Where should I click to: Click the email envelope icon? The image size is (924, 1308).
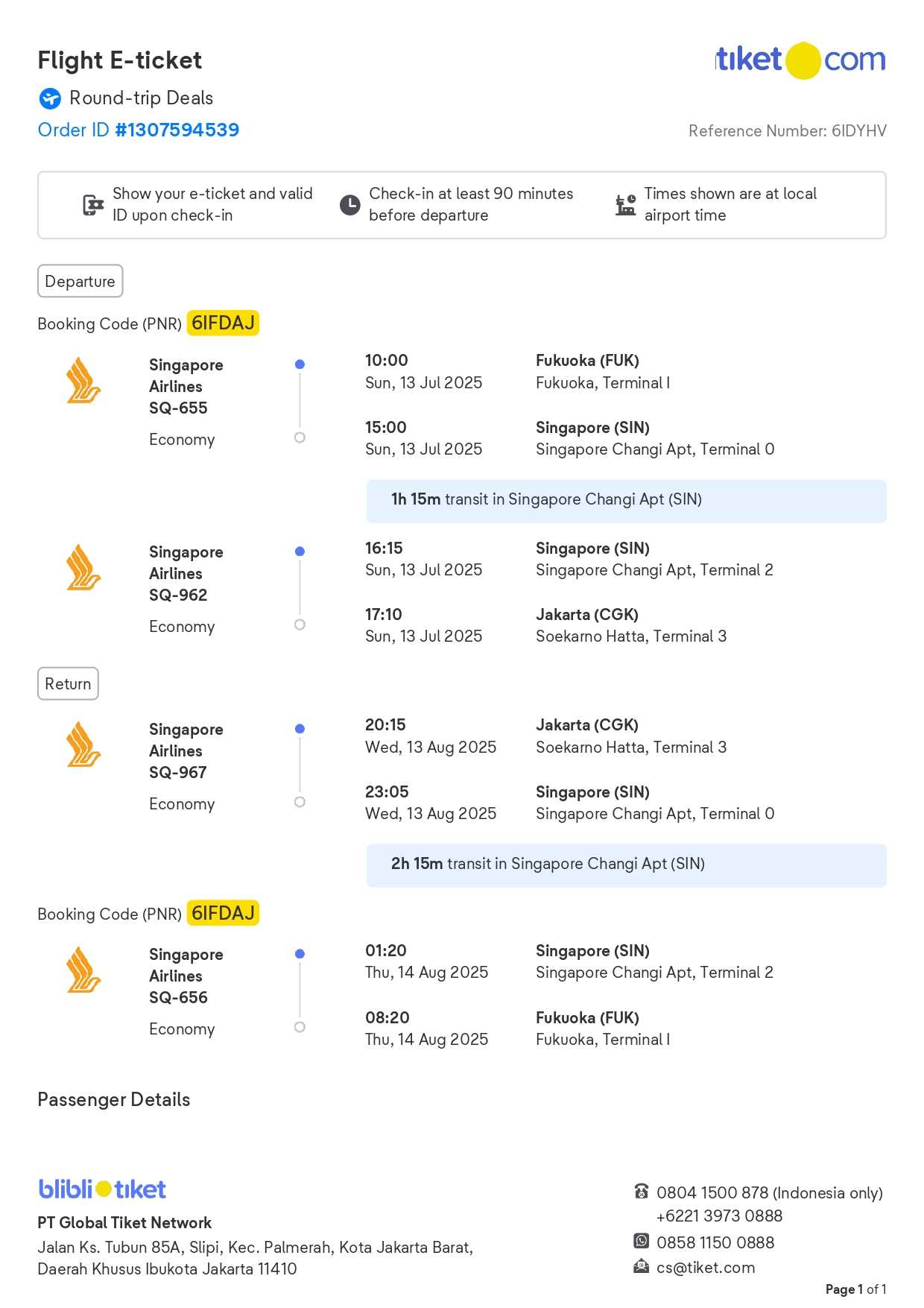641,1266
